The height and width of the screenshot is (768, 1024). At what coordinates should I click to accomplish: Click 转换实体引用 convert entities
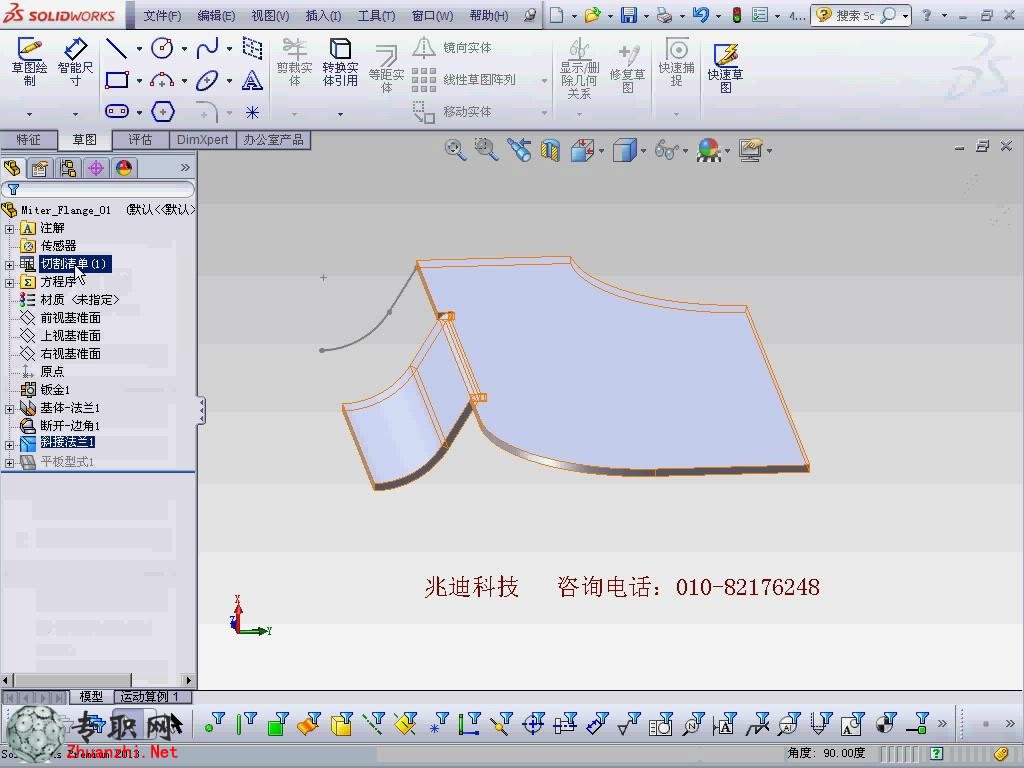pos(340,62)
